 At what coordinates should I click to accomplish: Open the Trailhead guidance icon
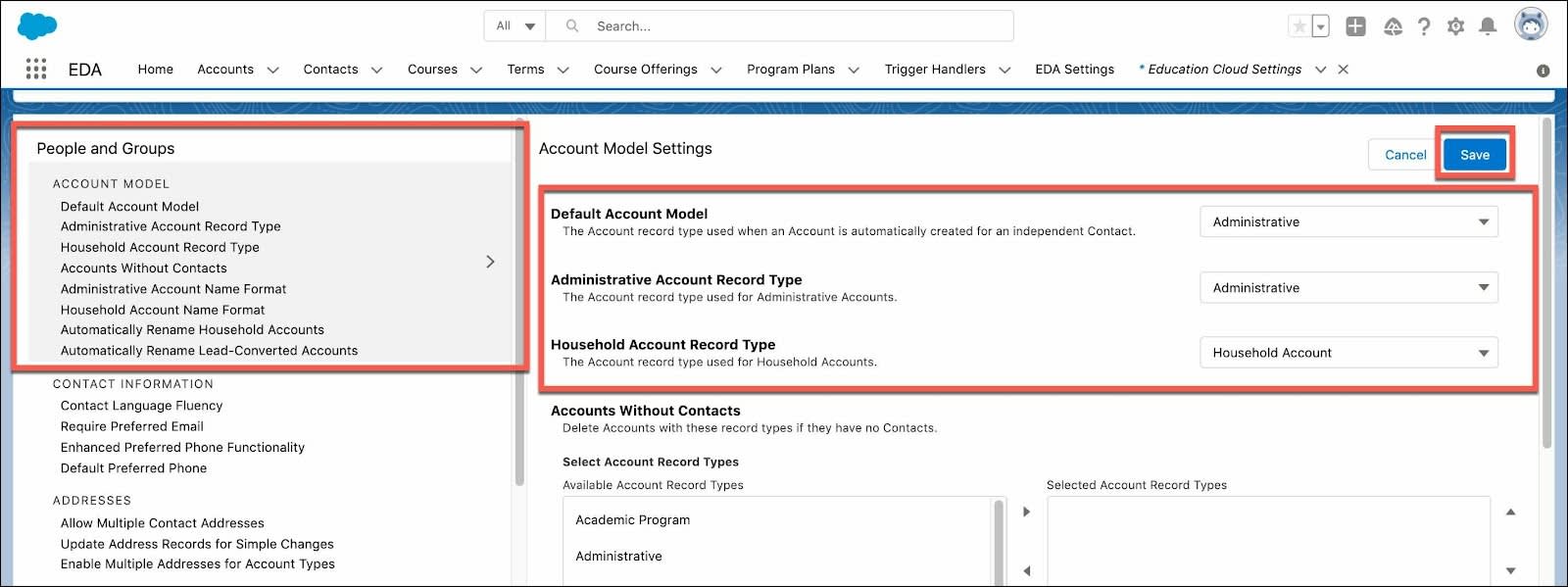1393,26
